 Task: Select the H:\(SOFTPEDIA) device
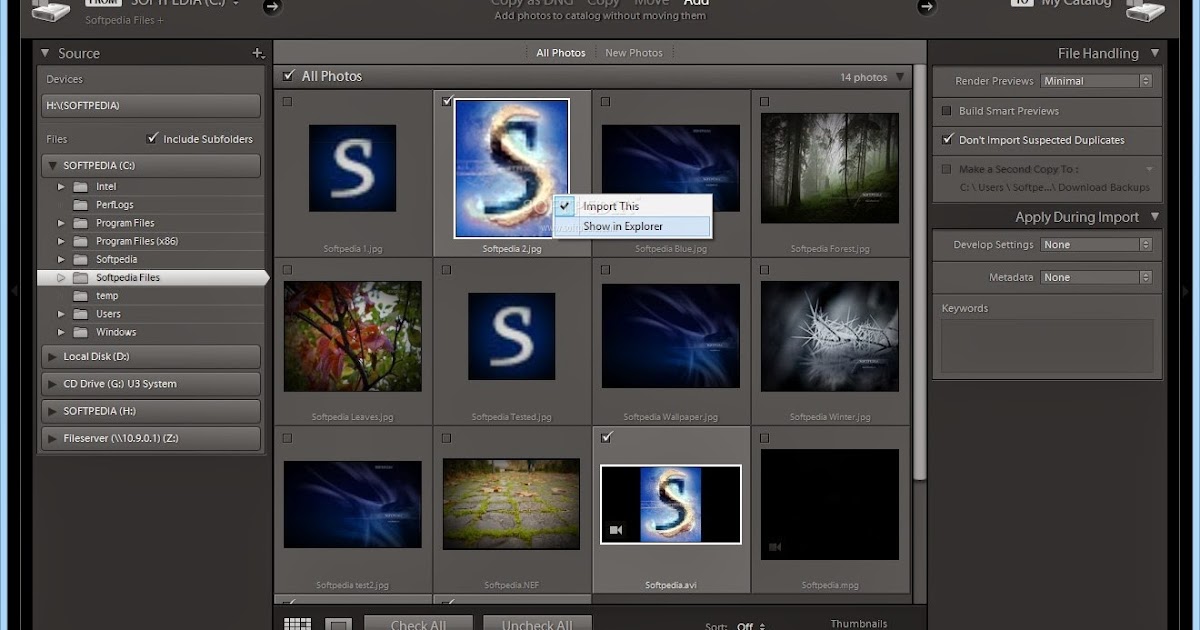(x=151, y=105)
